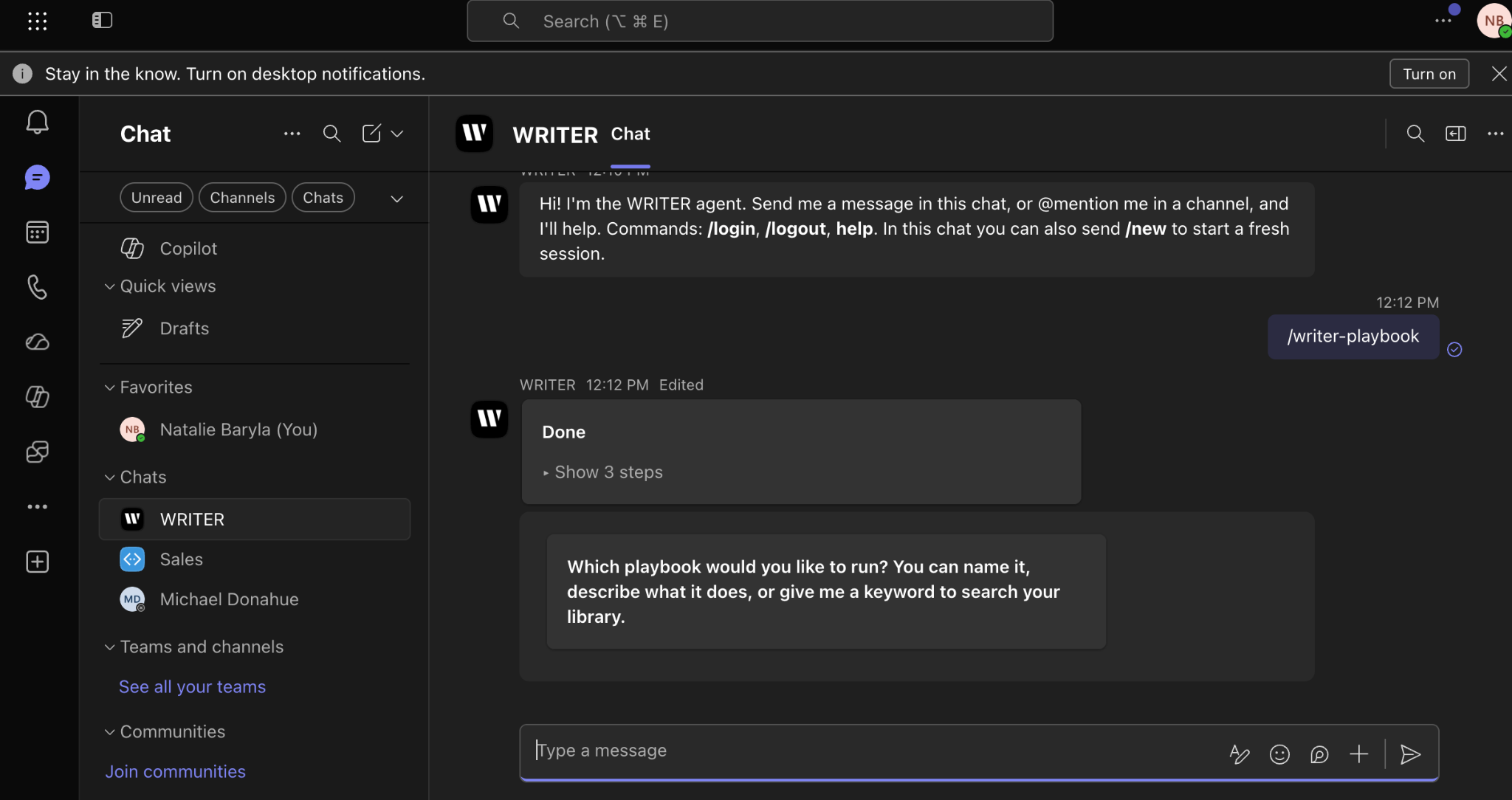The image size is (1512, 800).
Task: Toggle the navigation sidebar panel icon
Action: pos(102,20)
